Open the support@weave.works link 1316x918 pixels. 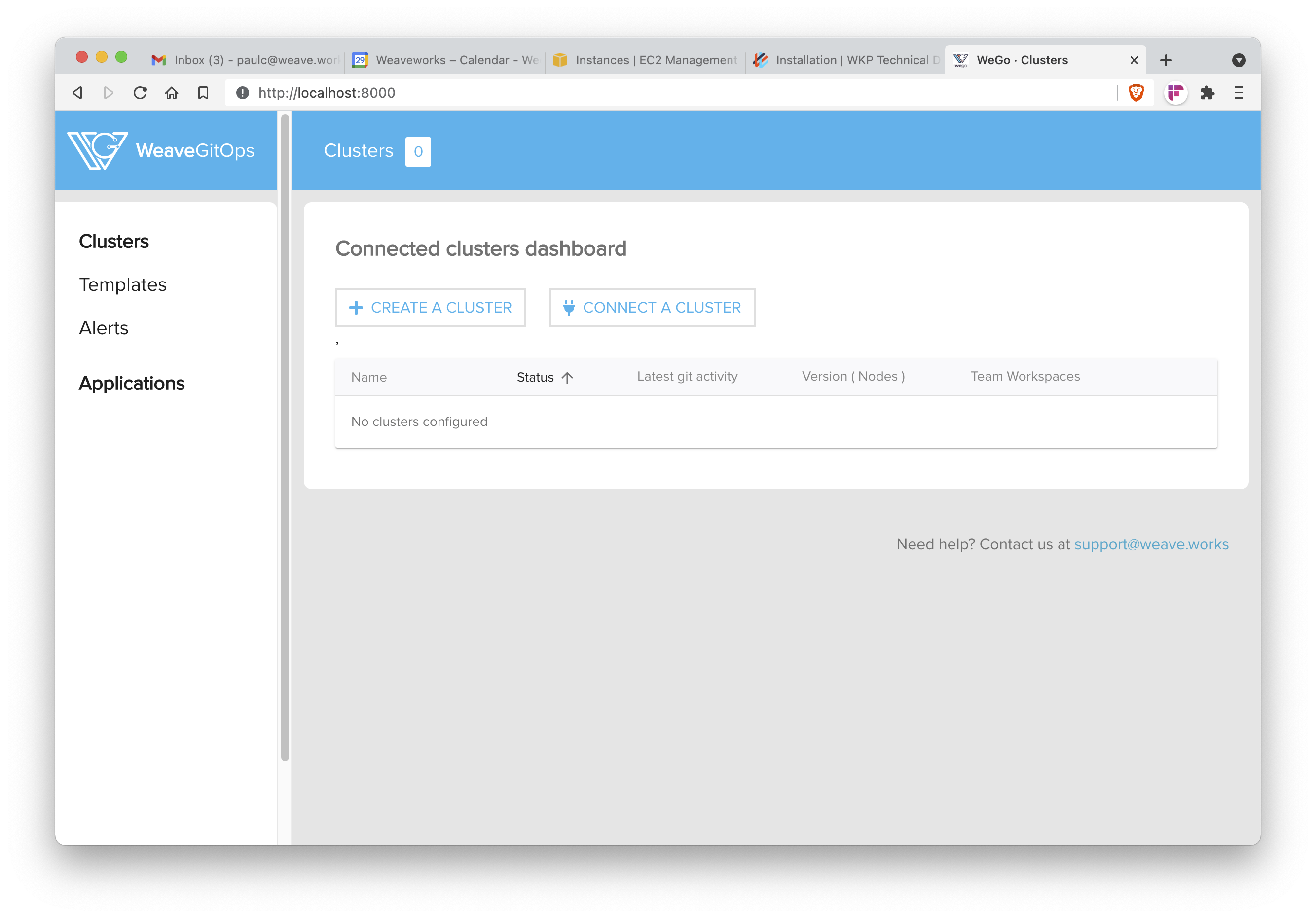[1151, 544]
